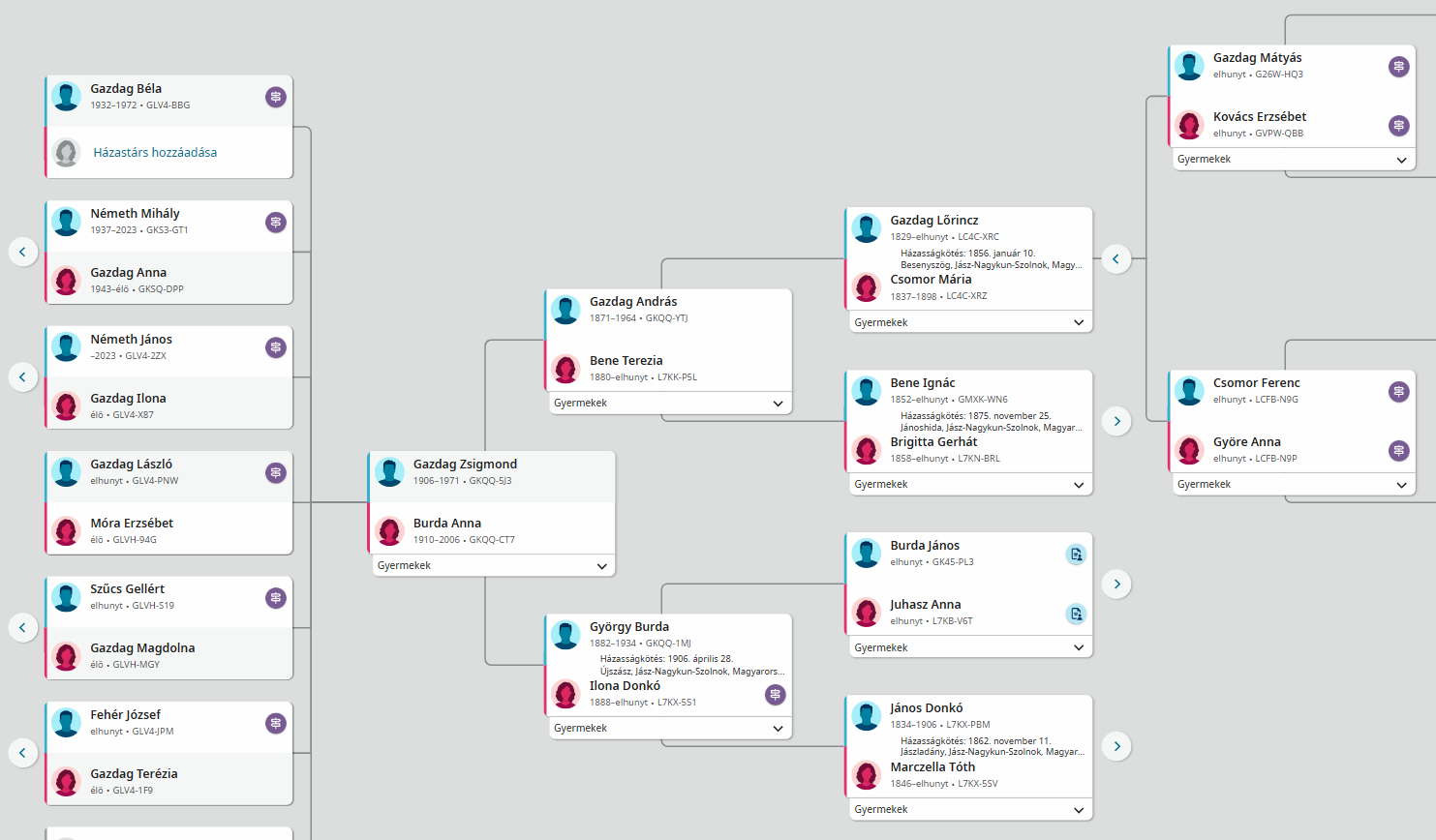Click purple icon on Csomor Ferenc card

(1398, 392)
